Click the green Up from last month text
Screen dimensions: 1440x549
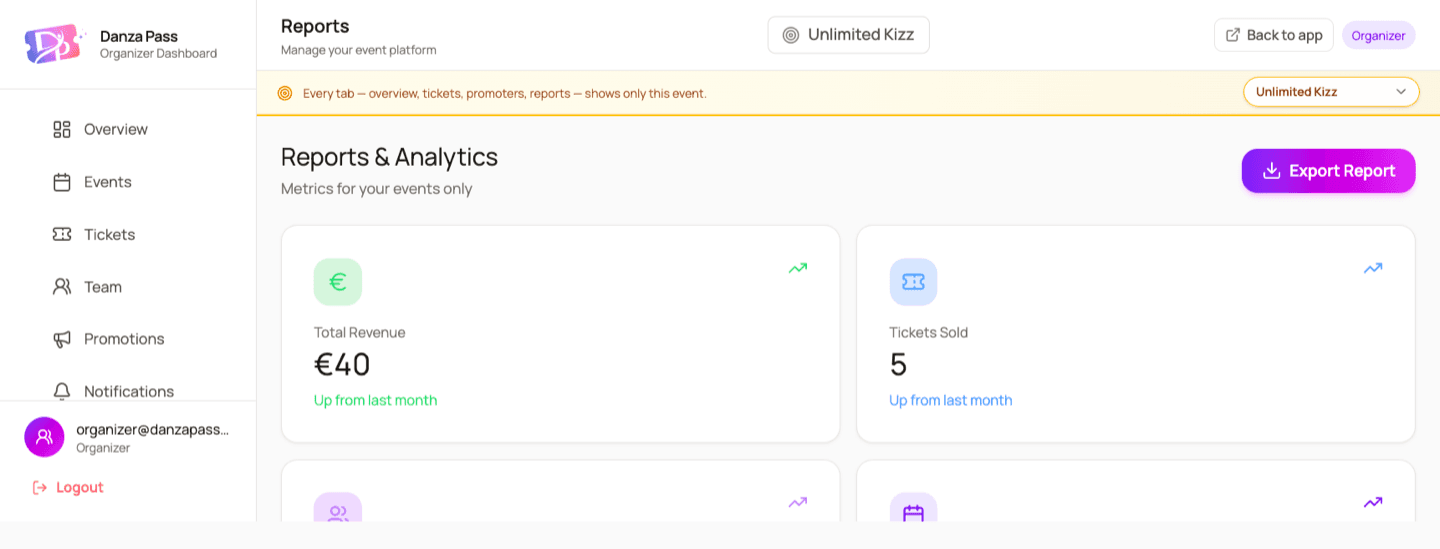376,400
